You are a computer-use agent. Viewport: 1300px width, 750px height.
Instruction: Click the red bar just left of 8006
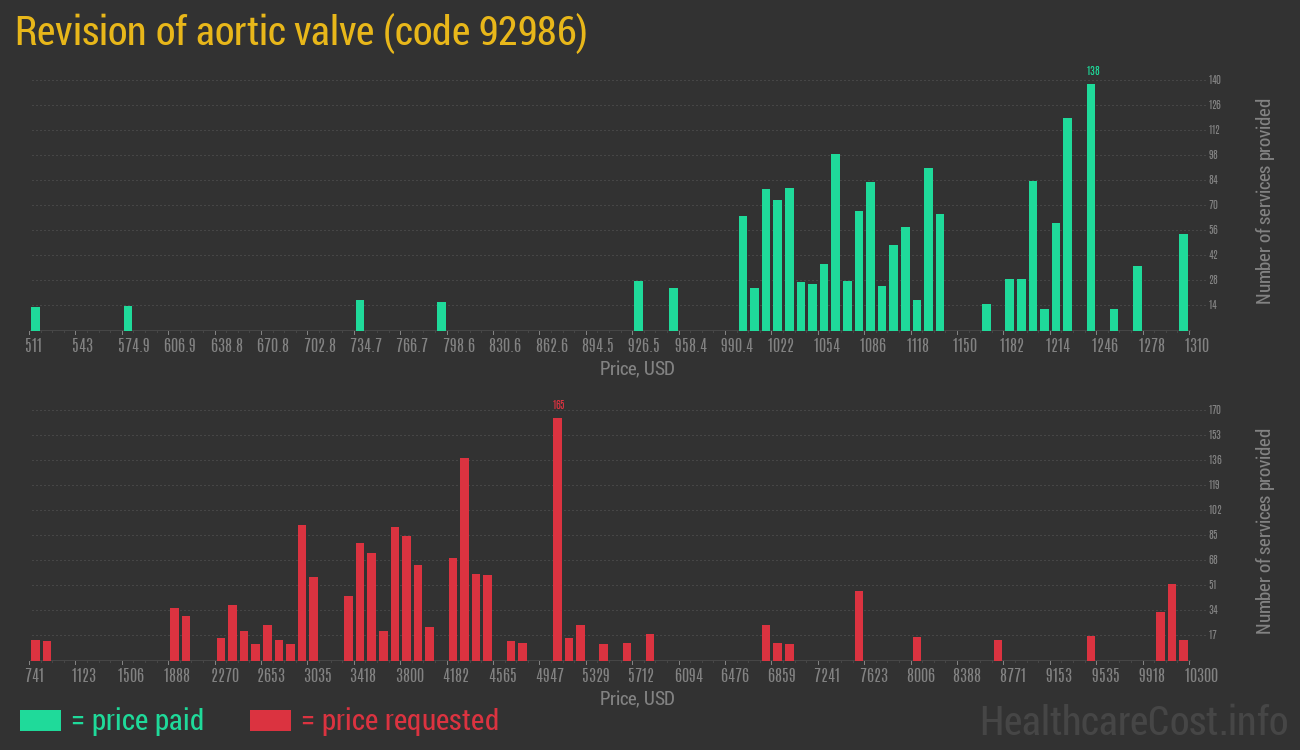[917, 648]
